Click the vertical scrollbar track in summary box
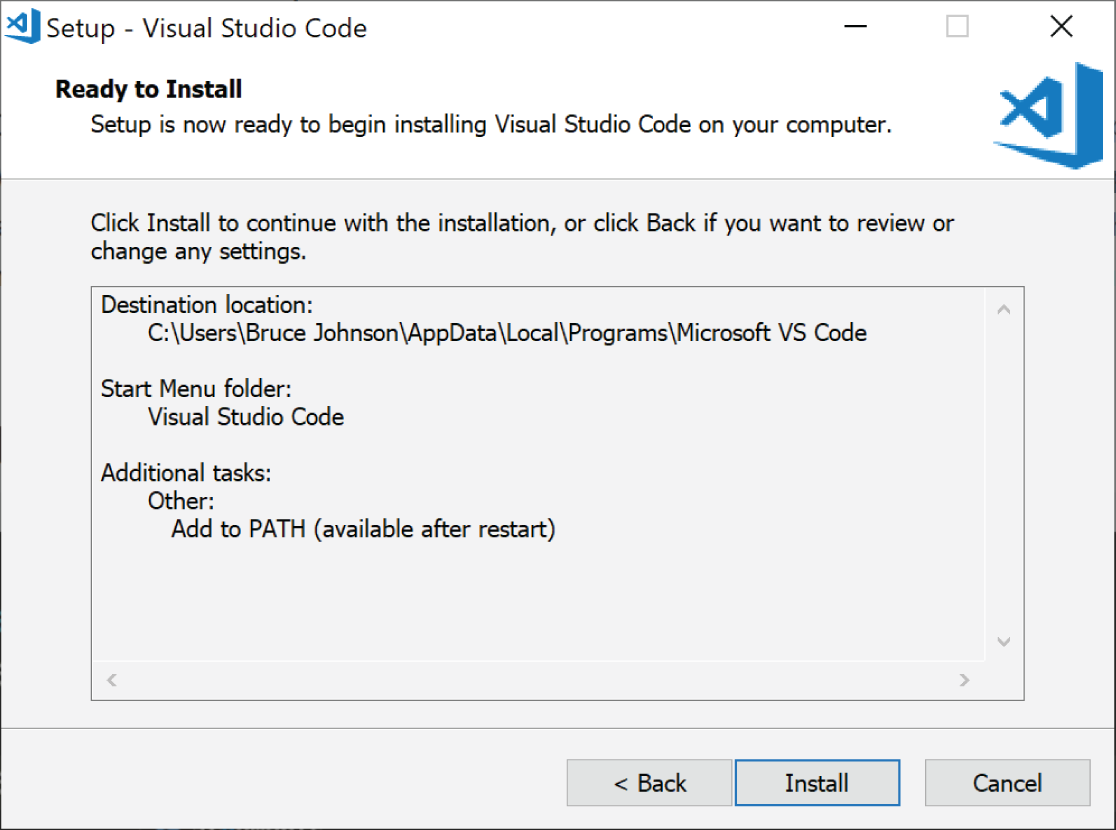The image size is (1116, 830). pyautogui.click(x=1004, y=475)
